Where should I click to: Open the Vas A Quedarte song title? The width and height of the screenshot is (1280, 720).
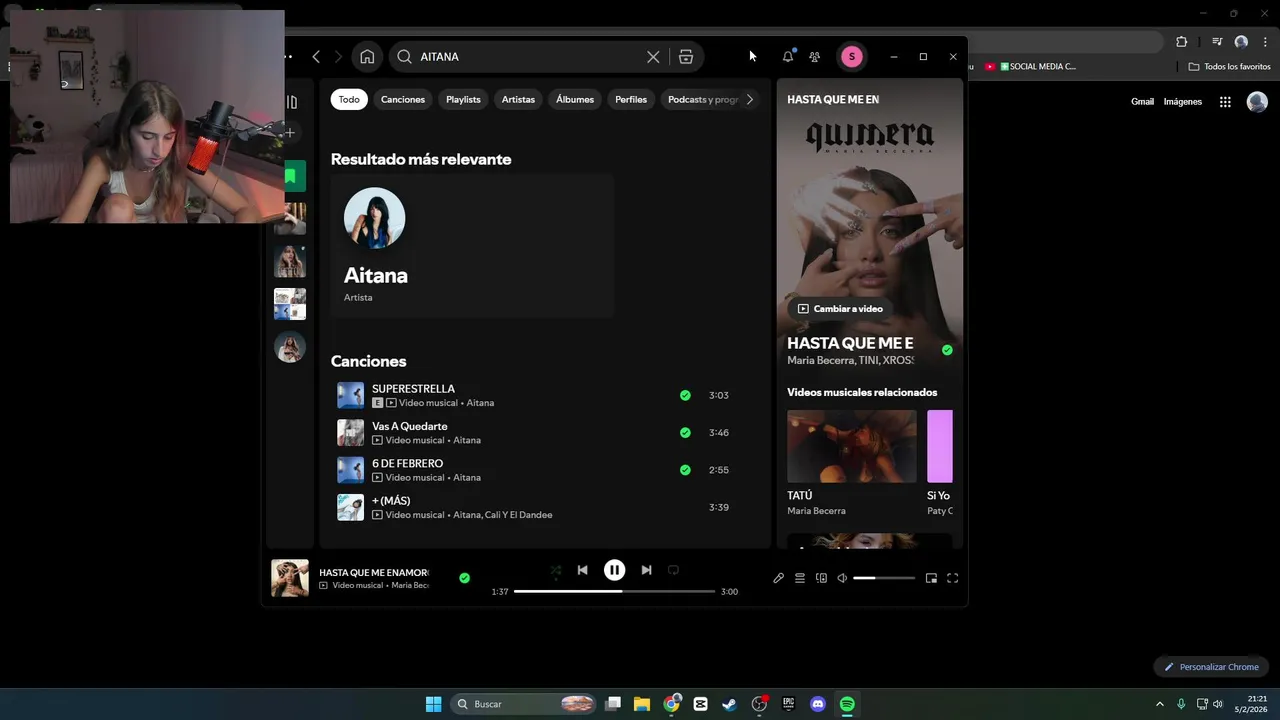pyautogui.click(x=409, y=426)
